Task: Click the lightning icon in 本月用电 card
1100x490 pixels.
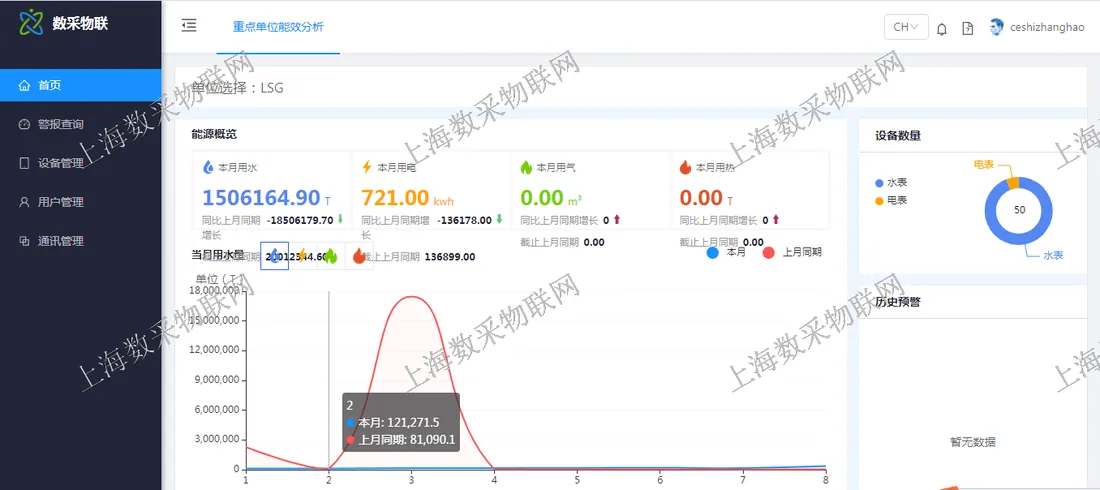Action: point(366,167)
